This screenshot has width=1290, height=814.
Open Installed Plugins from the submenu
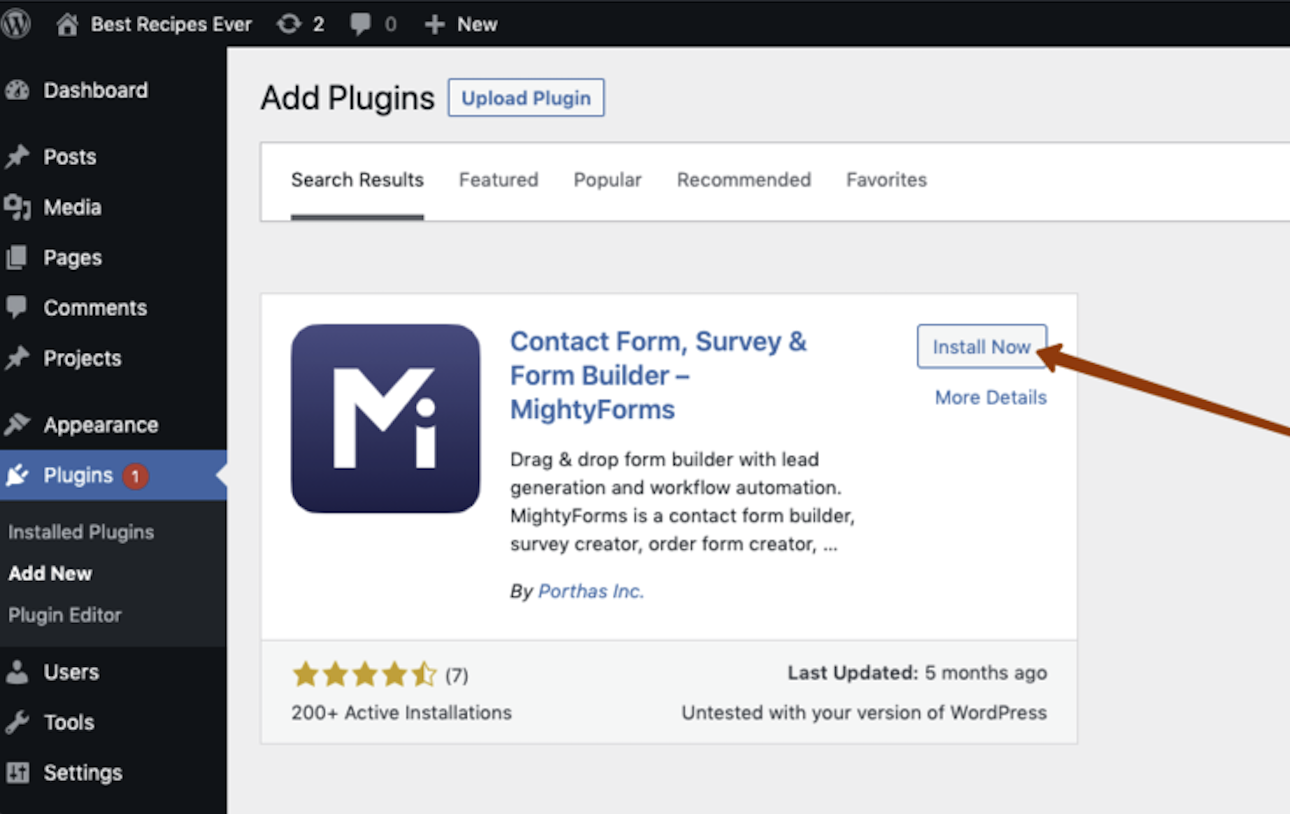80,532
